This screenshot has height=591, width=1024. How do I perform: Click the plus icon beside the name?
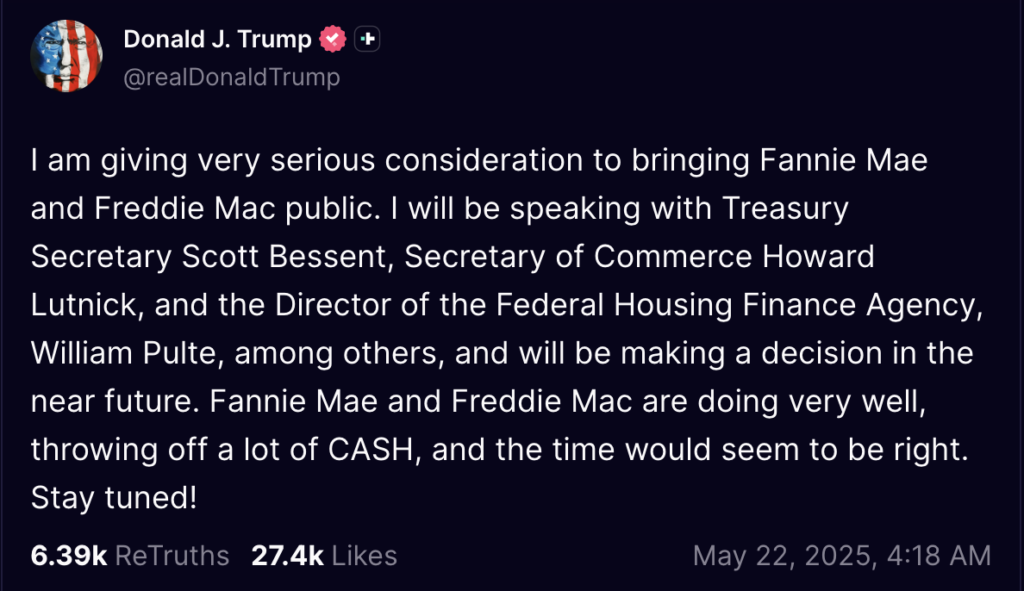point(368,40)
